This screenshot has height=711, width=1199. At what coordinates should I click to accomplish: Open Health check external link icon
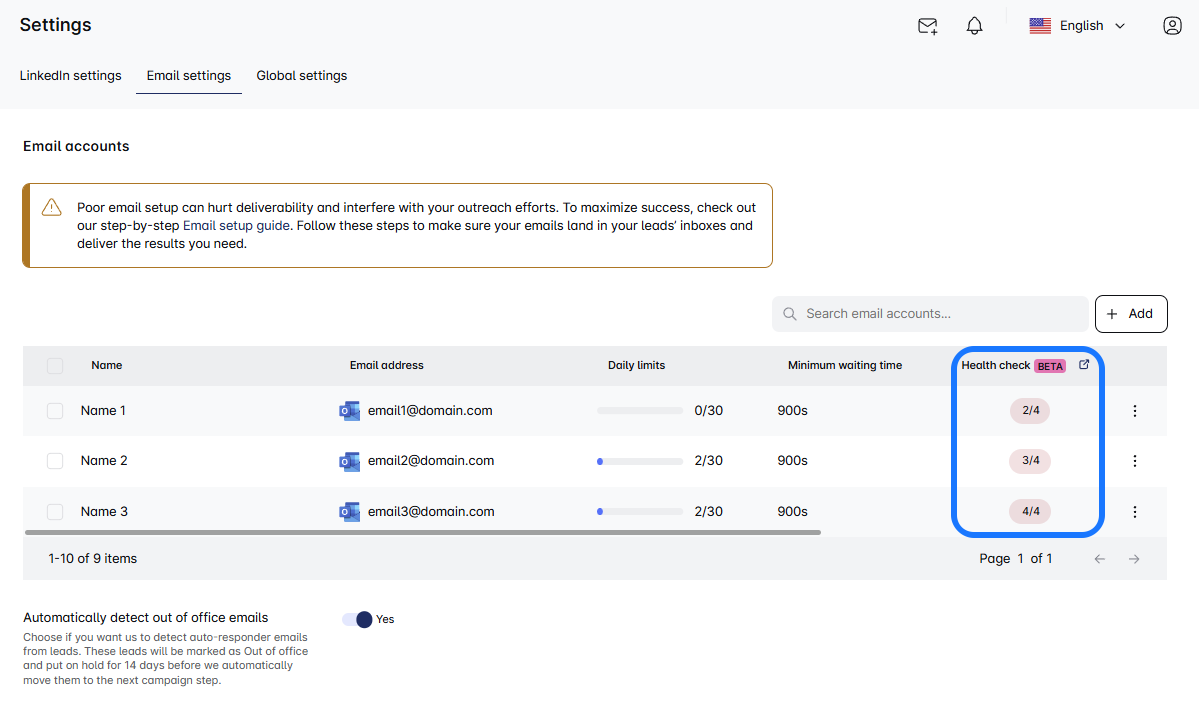point(1084,365)
